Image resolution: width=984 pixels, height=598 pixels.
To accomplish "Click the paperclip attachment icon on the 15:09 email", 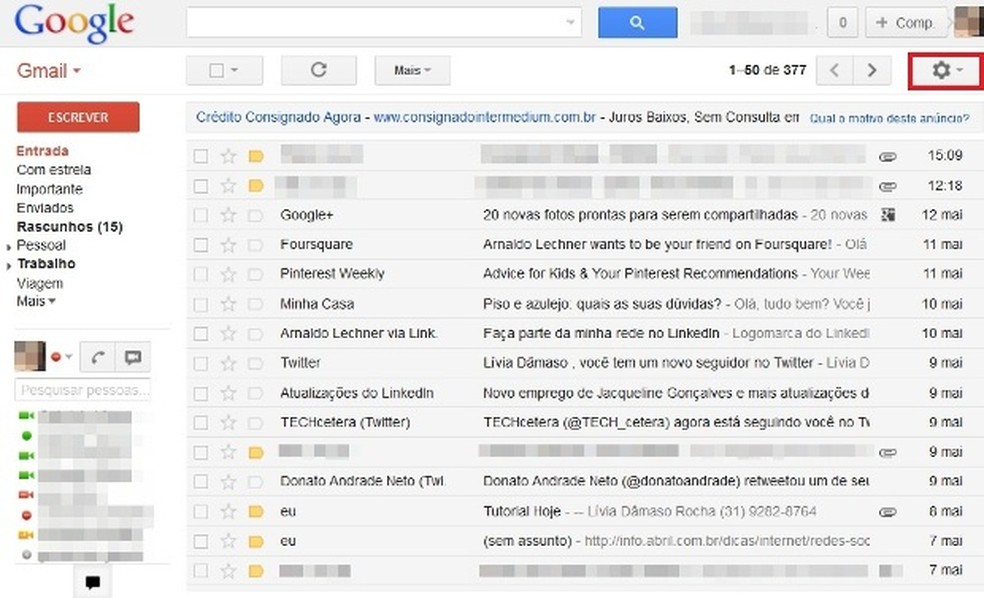I will pos(887,154).
